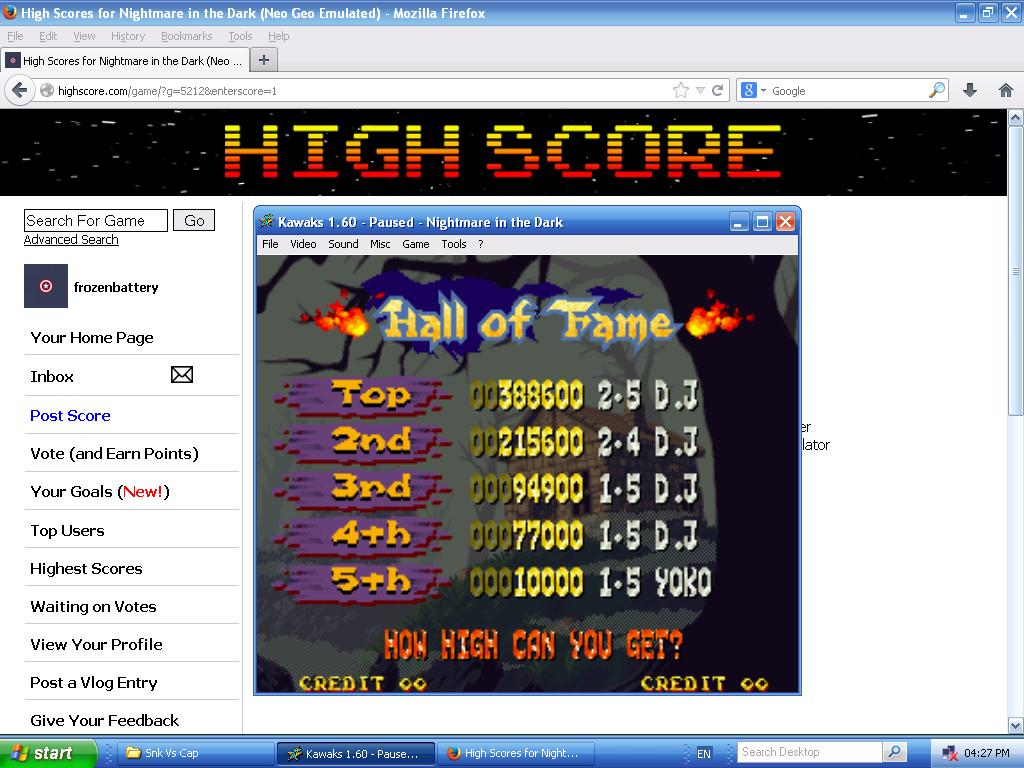Click the Kawaks window title icon
Image resolution: width=1024 pixels, height=768 pixels.
click(x=266, y=221)
